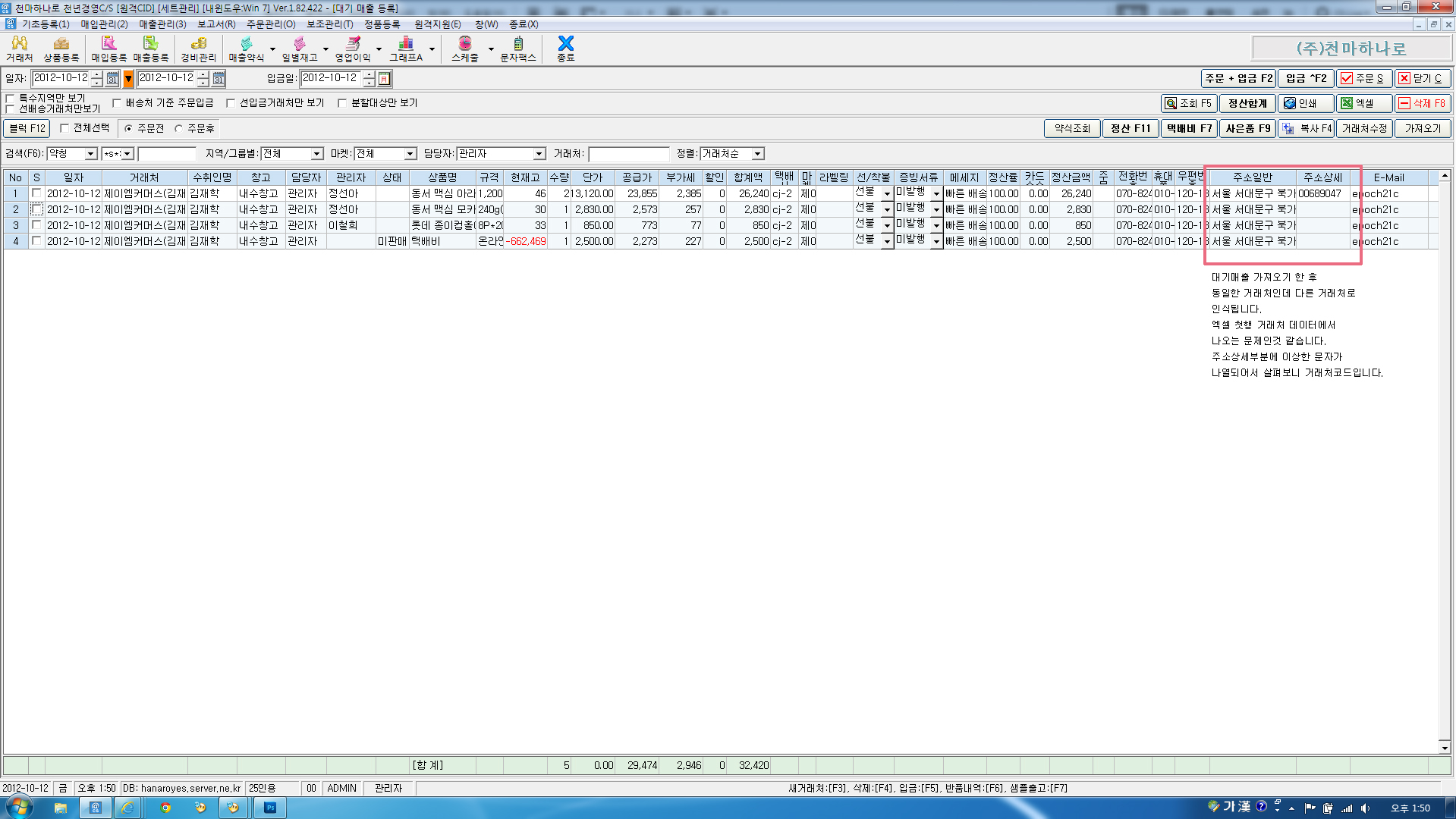Open 매출등록 toolbar icon

tap(151, 49)
